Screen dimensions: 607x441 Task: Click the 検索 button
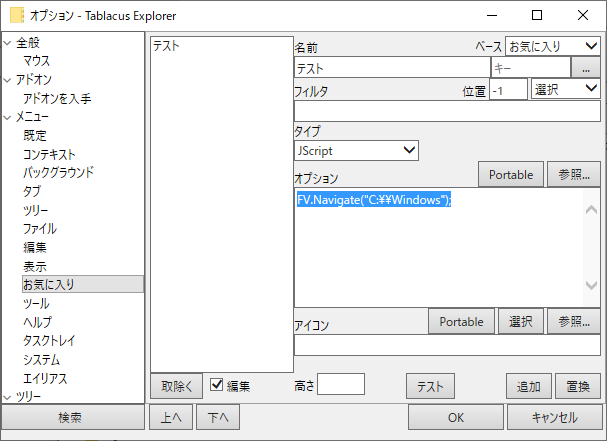click(73, 417)
